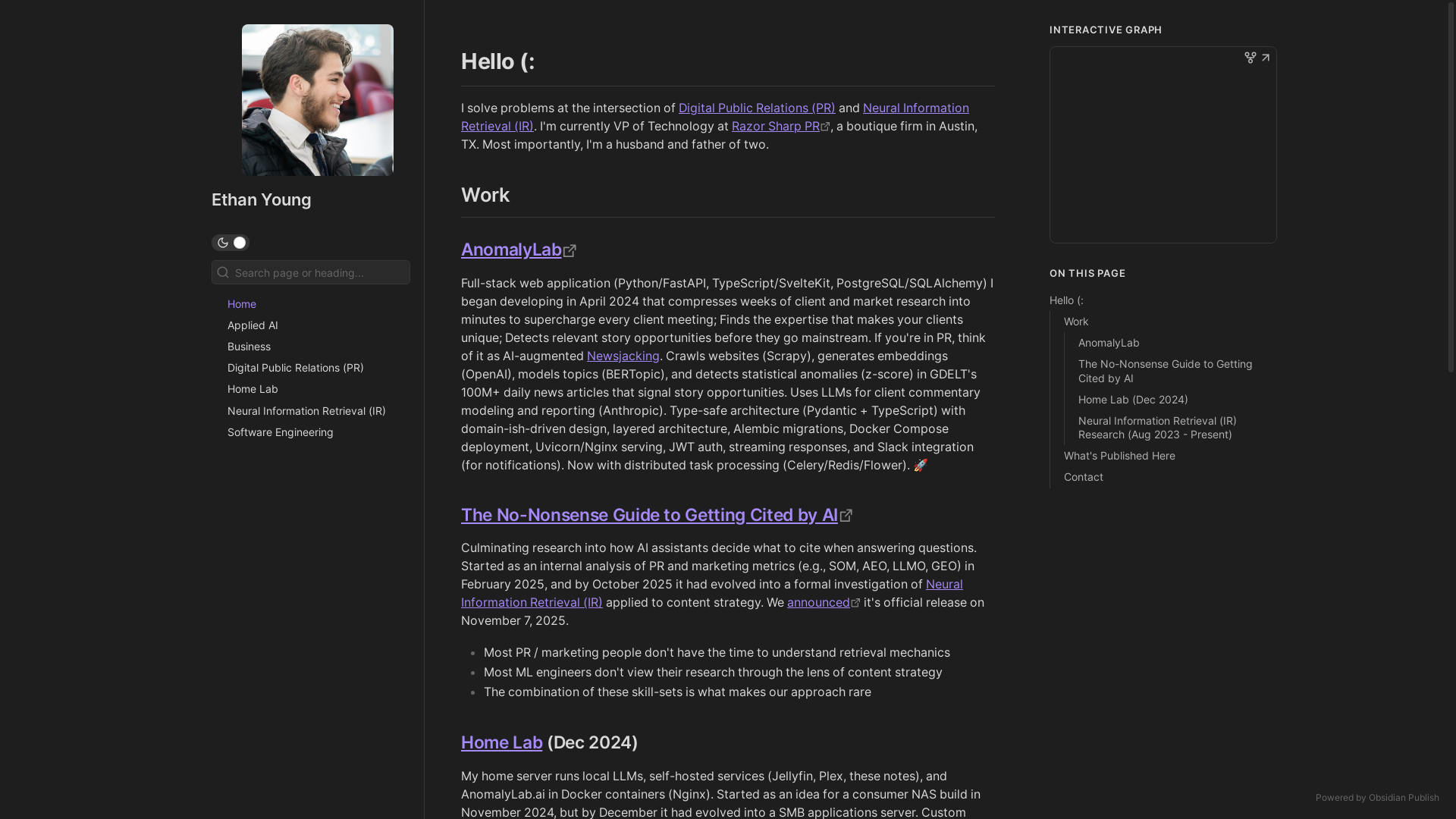Jump to Neural Information Retrieval Research outline entry
The image size is (1456, 819).
click(x=1157, y=428)
